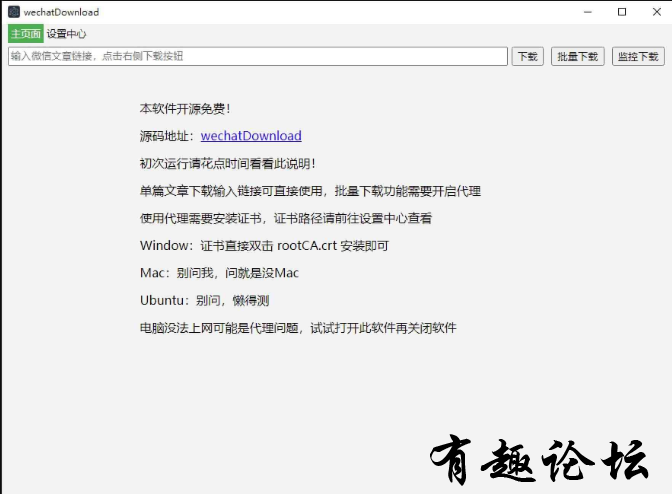Screen dimensions: 672x494
Task: Click the line starting with 单篇文章下载输入链接
Action: [310, 191]
